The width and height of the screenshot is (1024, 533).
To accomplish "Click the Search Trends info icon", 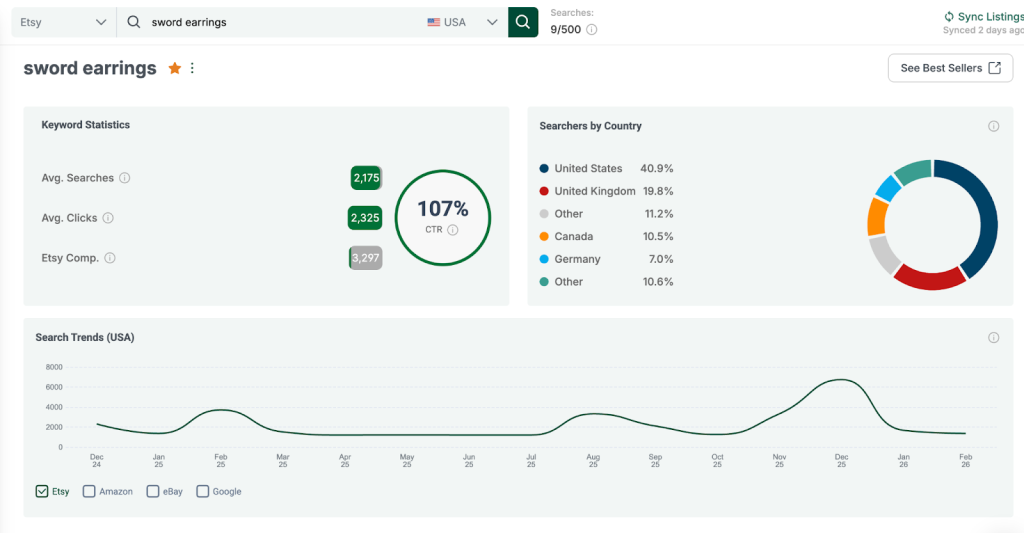I will pos(993,338).
